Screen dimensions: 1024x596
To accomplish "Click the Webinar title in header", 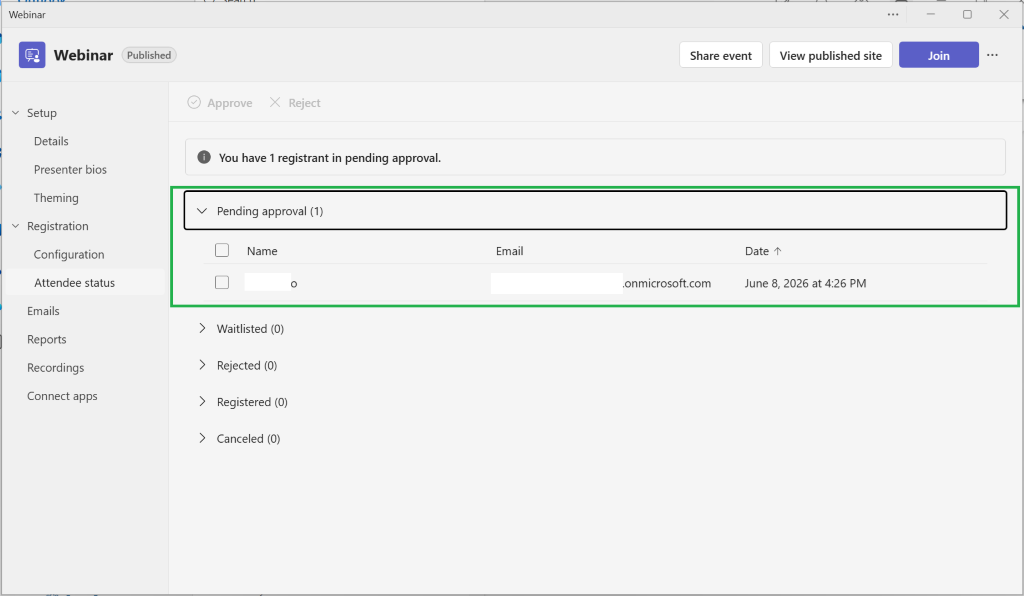I will point(84,55).
